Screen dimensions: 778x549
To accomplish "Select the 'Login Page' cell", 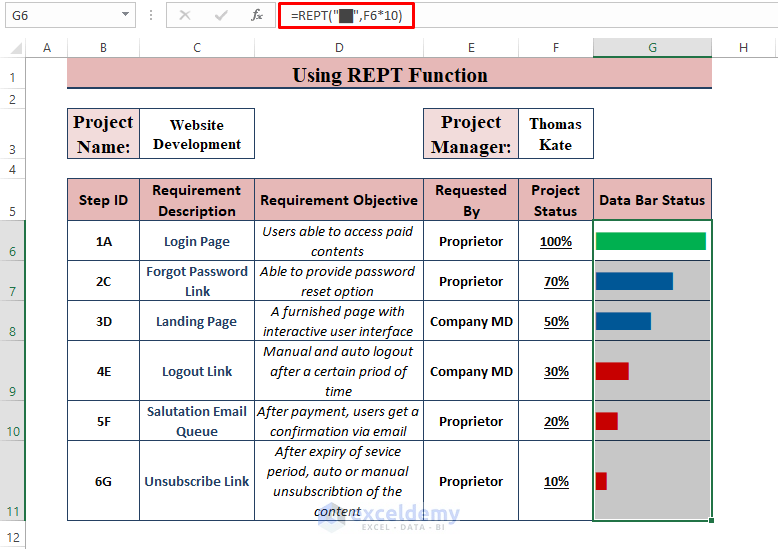I will point(197,241).
